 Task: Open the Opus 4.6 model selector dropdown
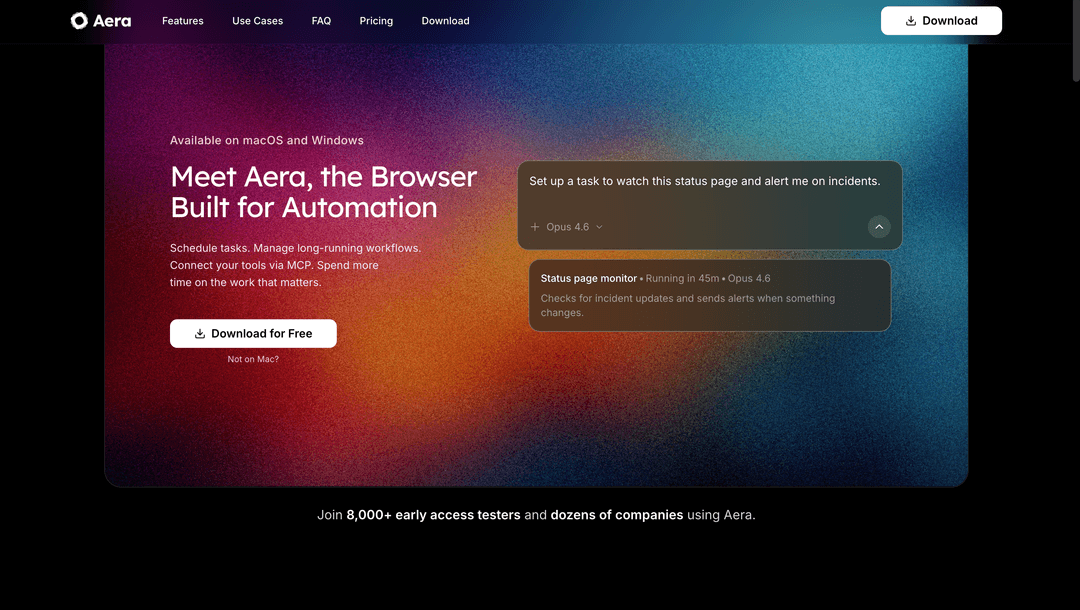point(566,227)
